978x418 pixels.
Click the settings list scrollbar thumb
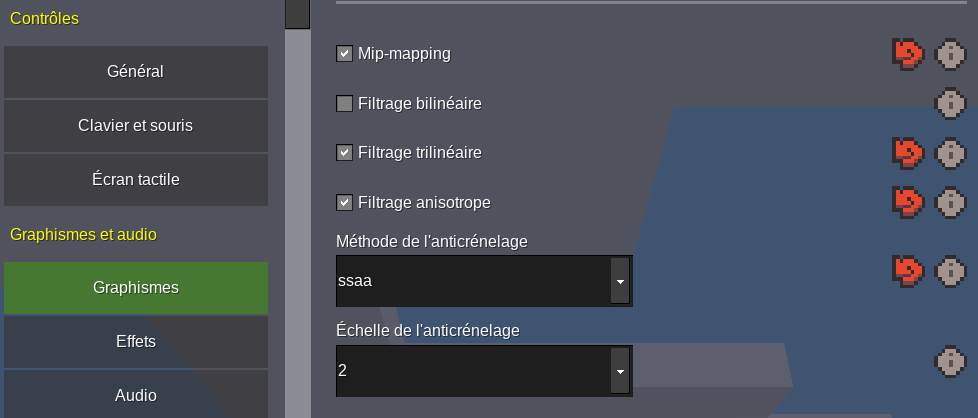click(x=297, y=12)
